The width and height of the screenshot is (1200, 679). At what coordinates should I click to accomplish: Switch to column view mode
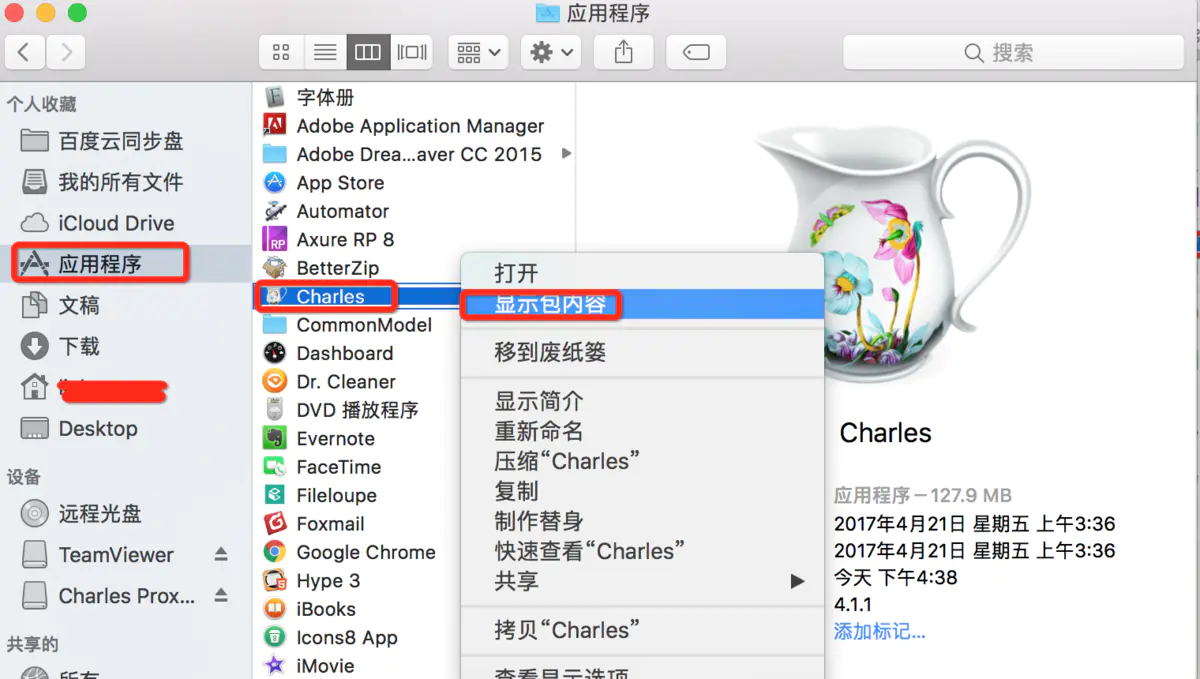coord(368,52)
